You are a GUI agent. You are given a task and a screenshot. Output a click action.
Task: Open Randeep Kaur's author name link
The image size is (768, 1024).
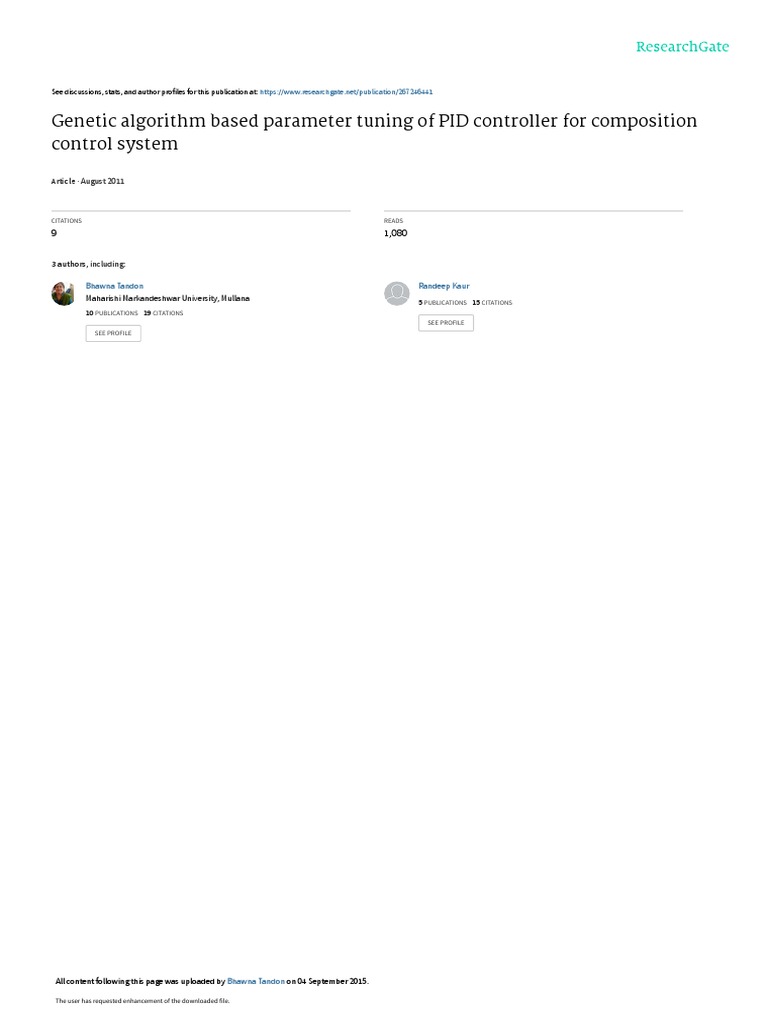443,286
